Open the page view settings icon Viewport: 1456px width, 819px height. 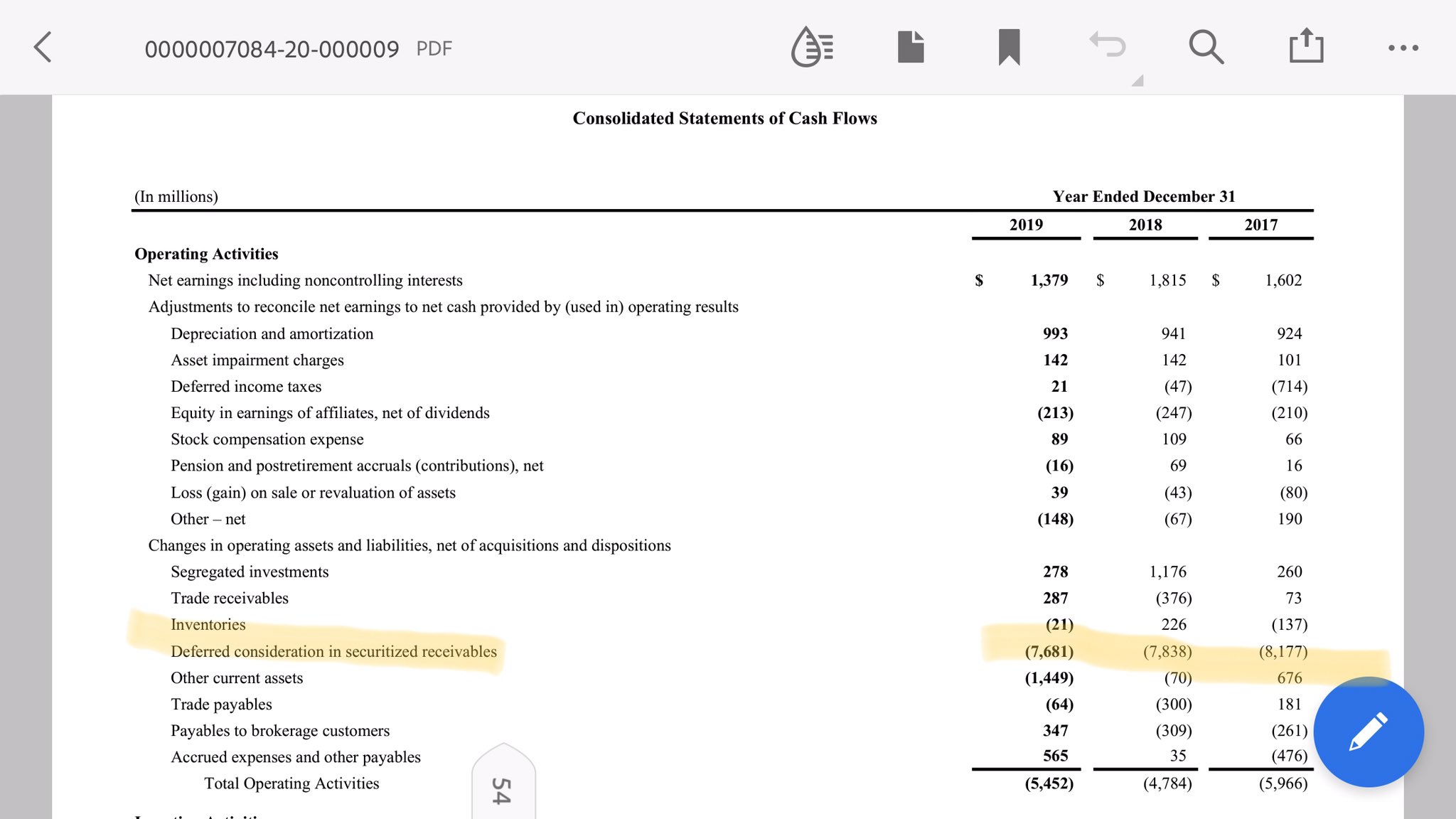point(911,48)
